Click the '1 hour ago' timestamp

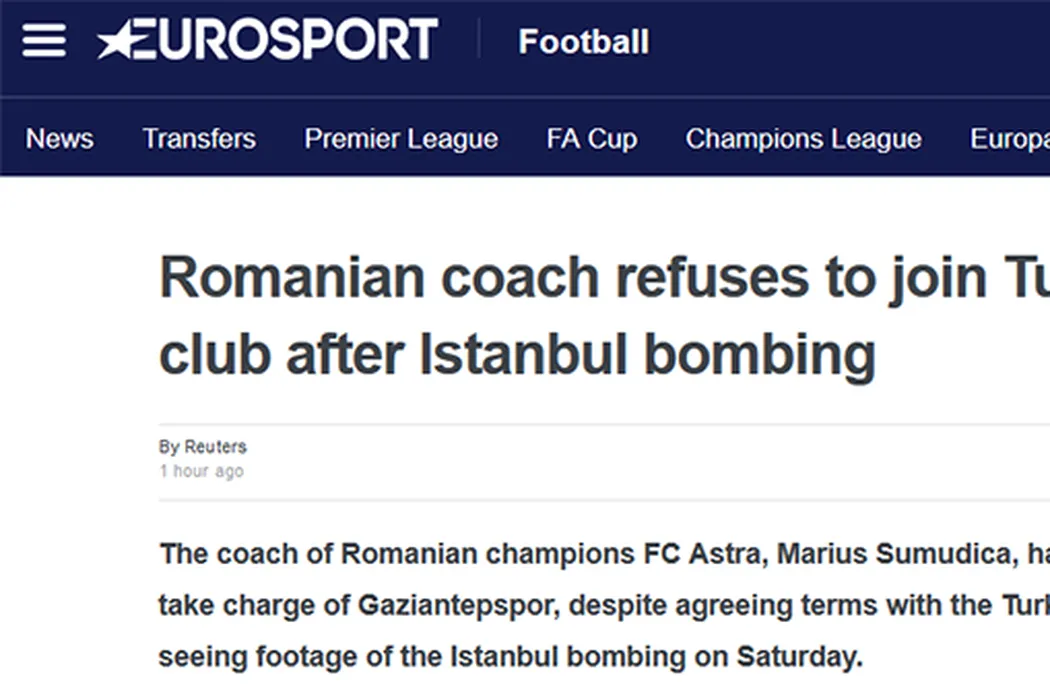click(201, 471)
